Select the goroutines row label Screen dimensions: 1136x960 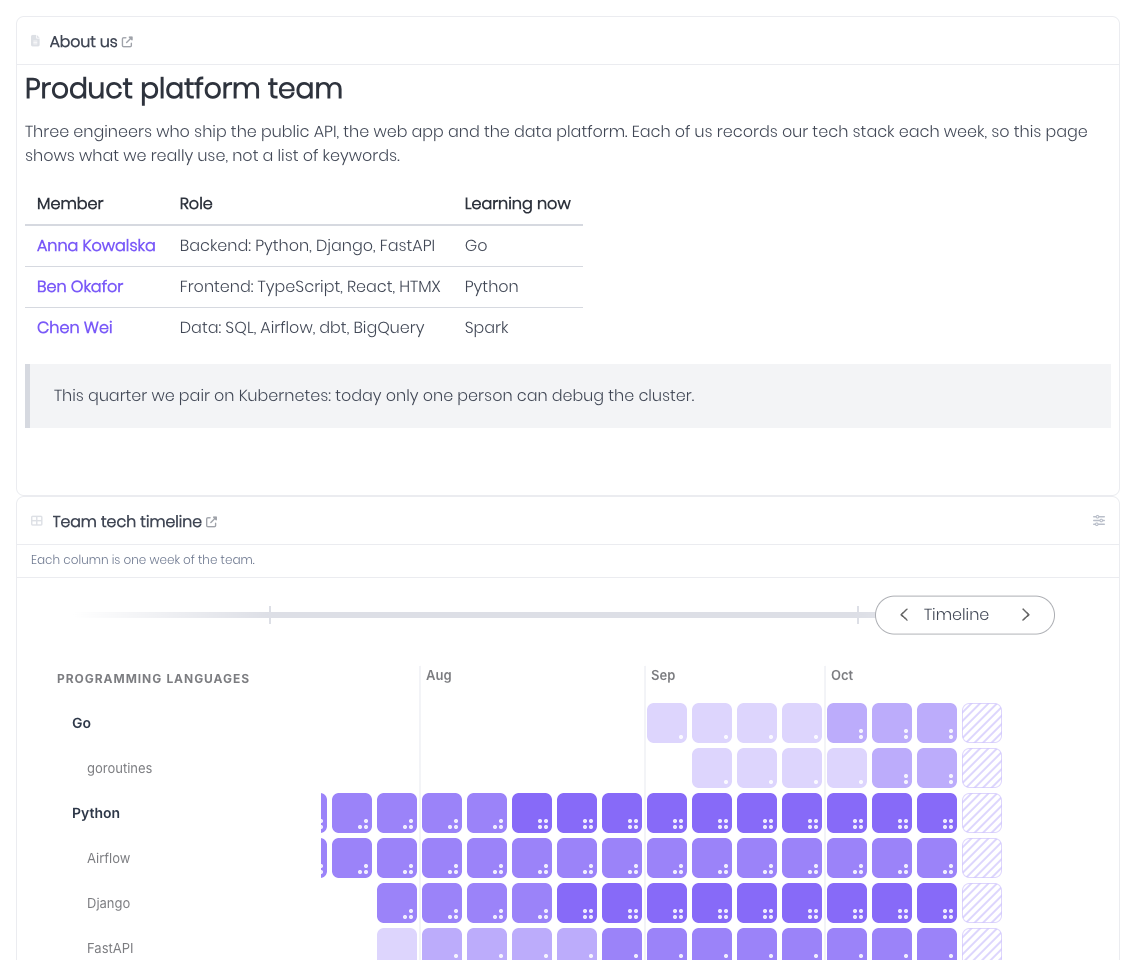coord(120,768)
